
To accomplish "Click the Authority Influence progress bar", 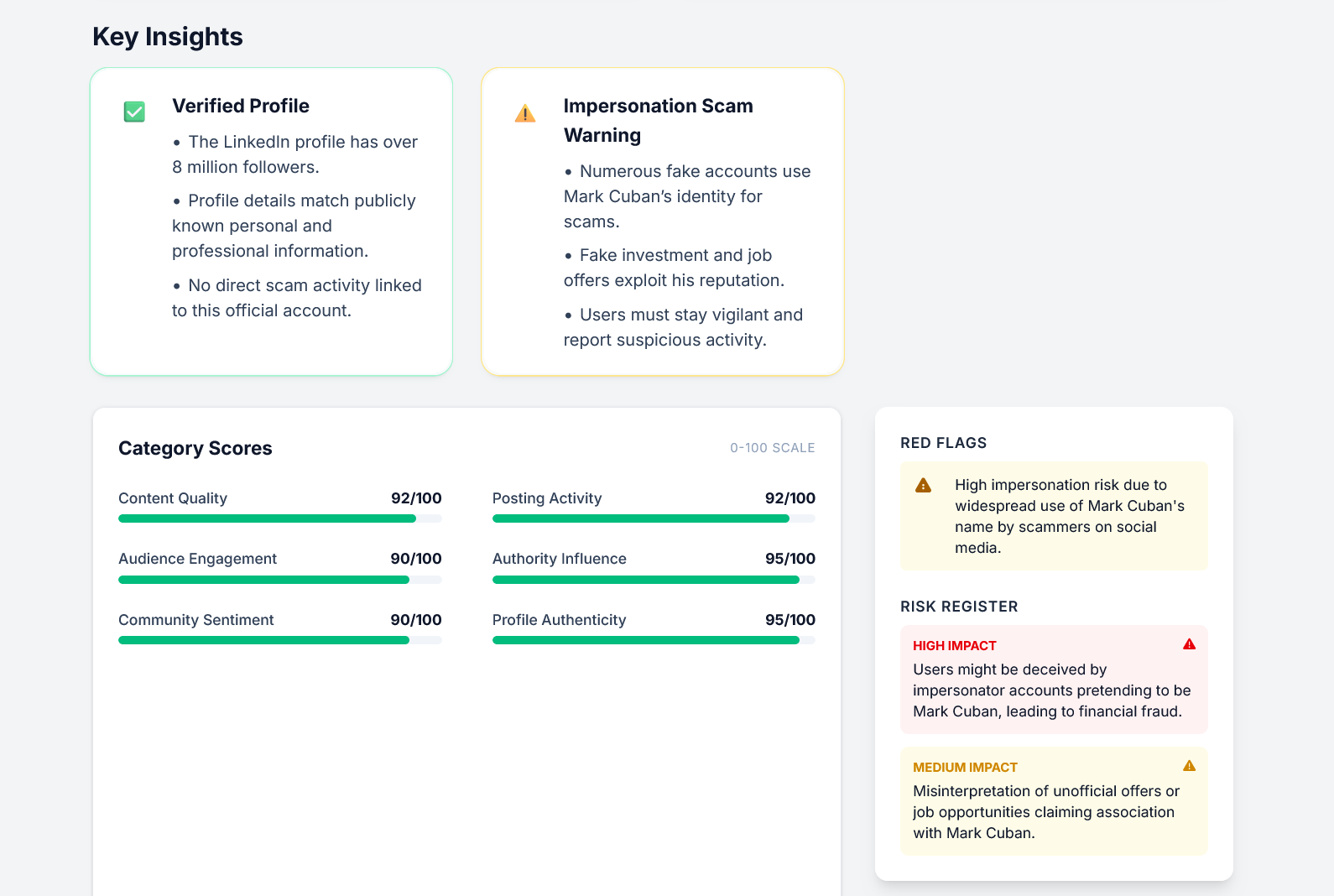I will [654, 580].
